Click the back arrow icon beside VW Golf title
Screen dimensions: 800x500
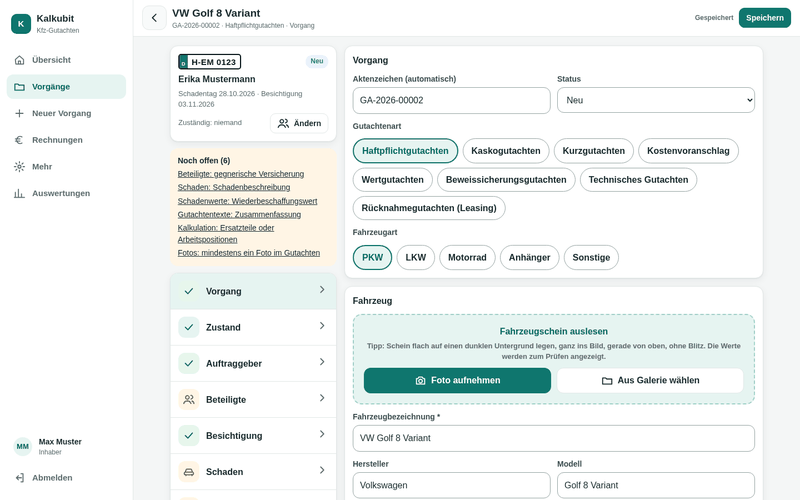(154, 18)
